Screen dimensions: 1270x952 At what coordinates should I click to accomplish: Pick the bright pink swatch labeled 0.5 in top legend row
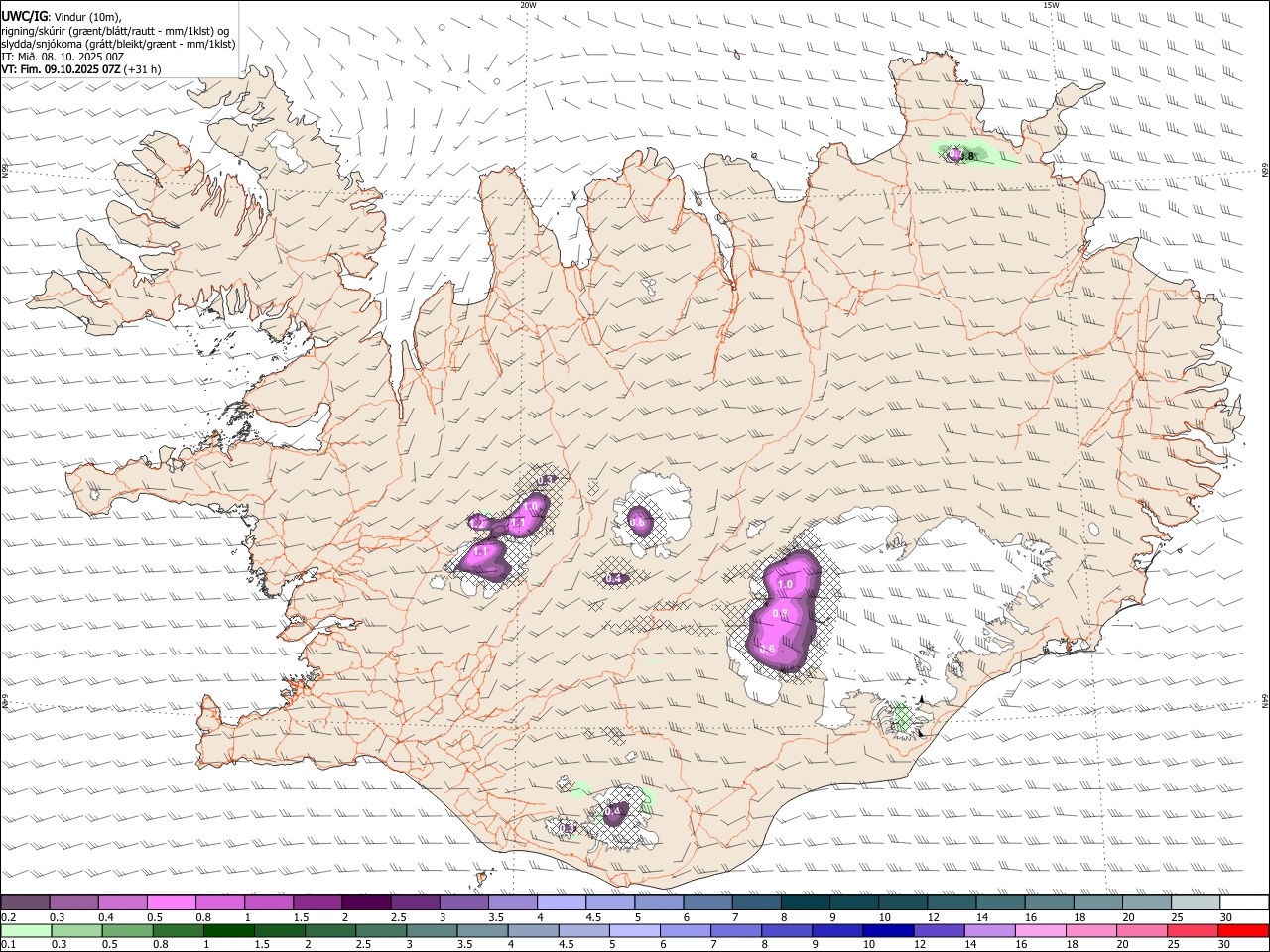tap(171, 903)
